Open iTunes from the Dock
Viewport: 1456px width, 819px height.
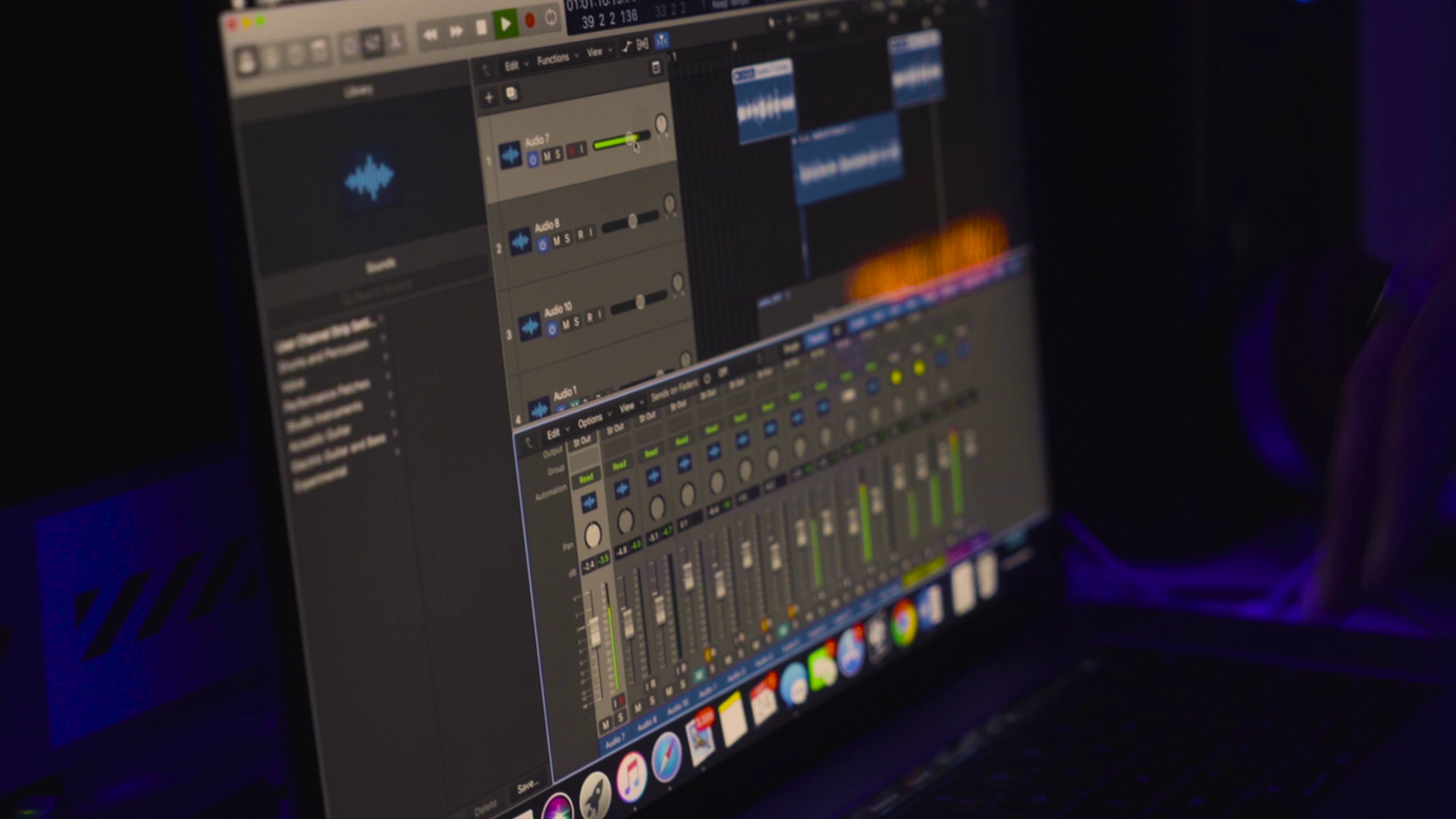pos(631,777)
